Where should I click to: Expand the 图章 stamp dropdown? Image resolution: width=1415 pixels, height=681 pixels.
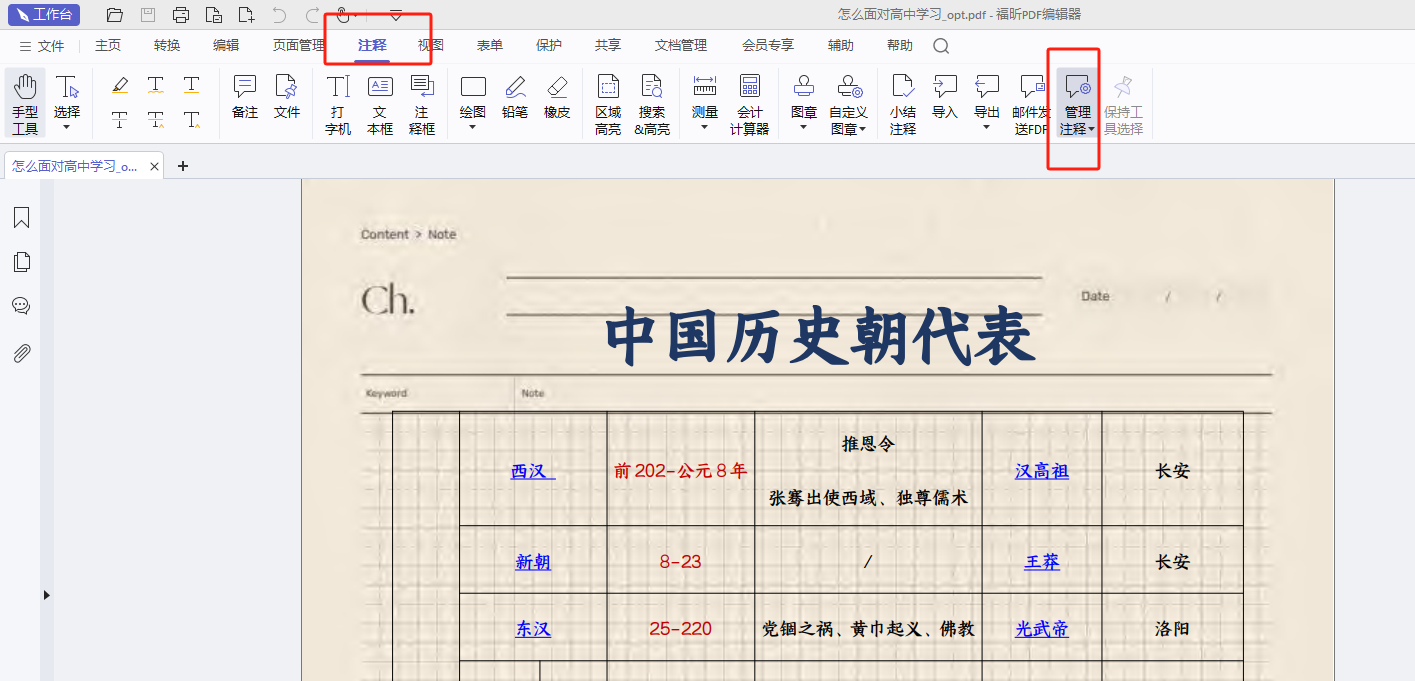[x=803, y=128]
